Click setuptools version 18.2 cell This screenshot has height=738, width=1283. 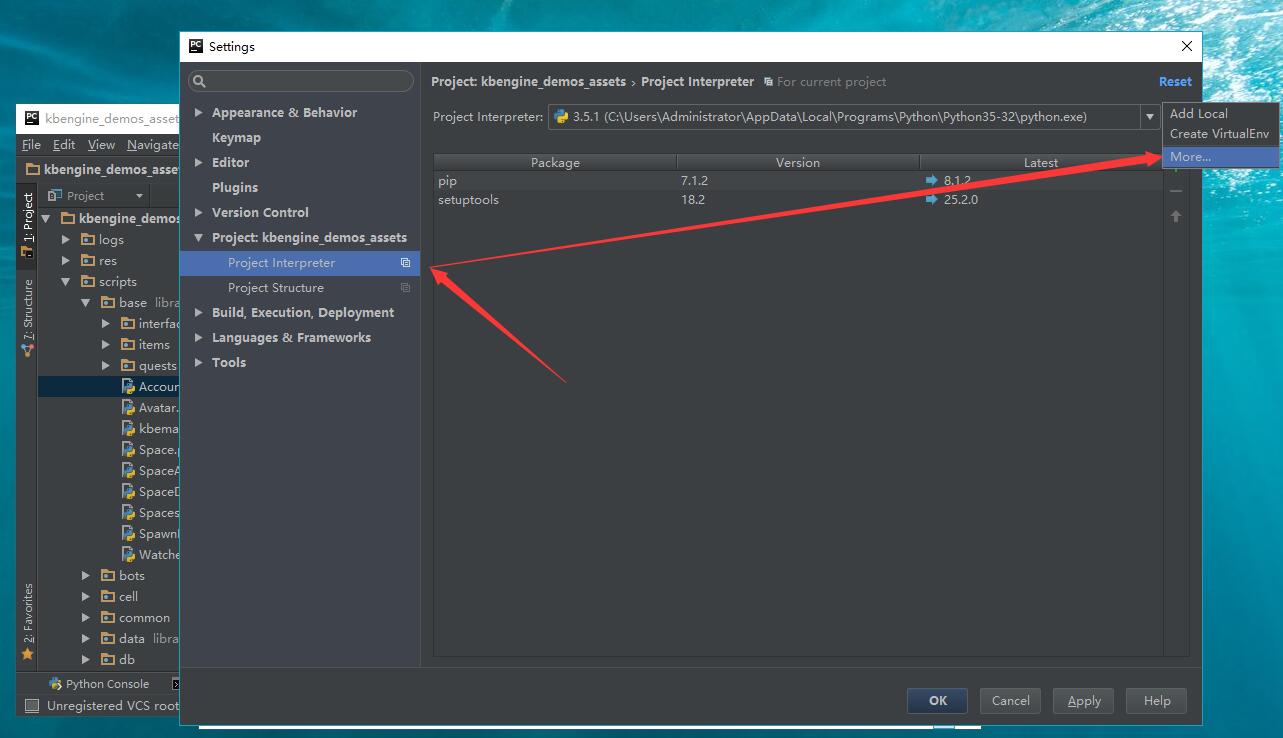click(693, 200)
